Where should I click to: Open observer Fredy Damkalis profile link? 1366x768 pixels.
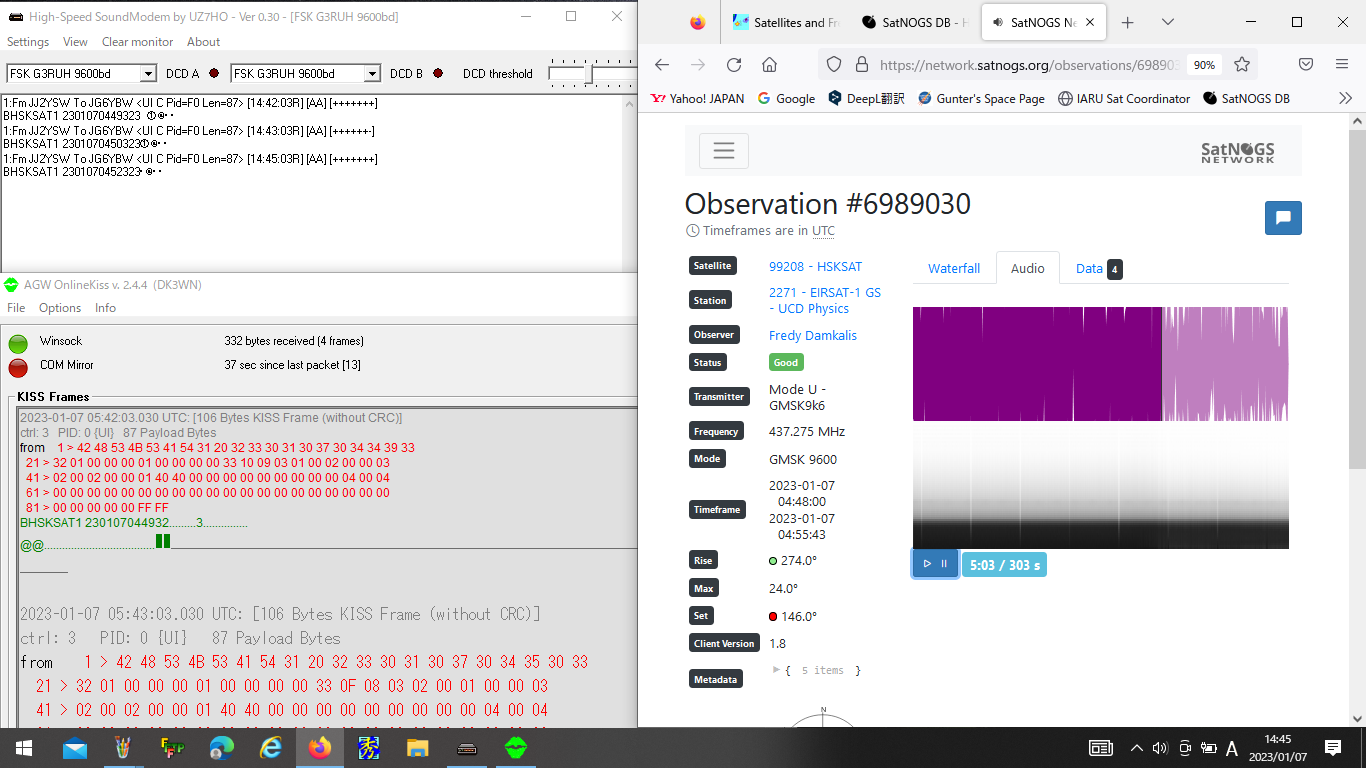[x=813, y=335]
